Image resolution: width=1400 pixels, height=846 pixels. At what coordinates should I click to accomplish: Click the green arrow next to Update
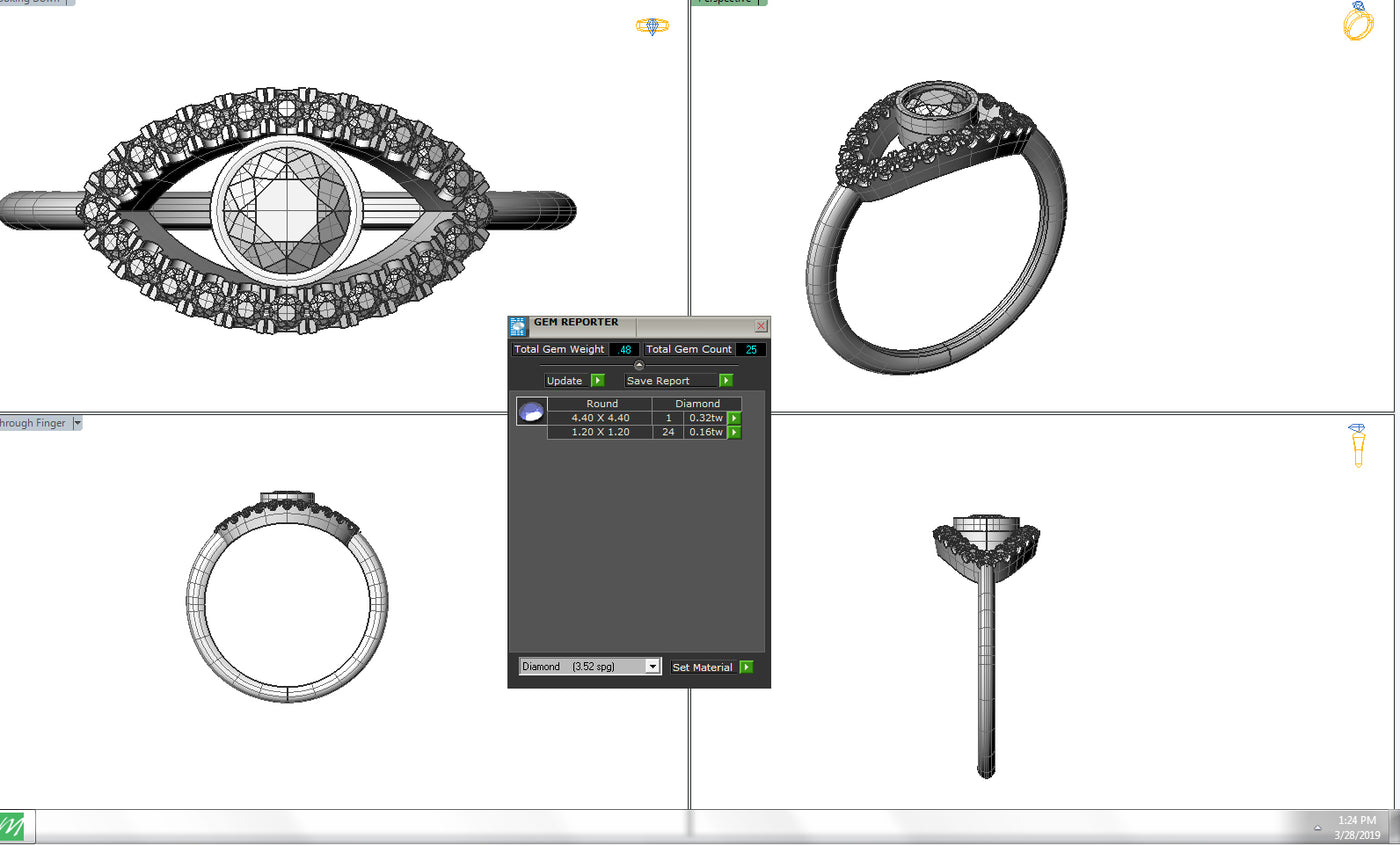pos(598,380)
